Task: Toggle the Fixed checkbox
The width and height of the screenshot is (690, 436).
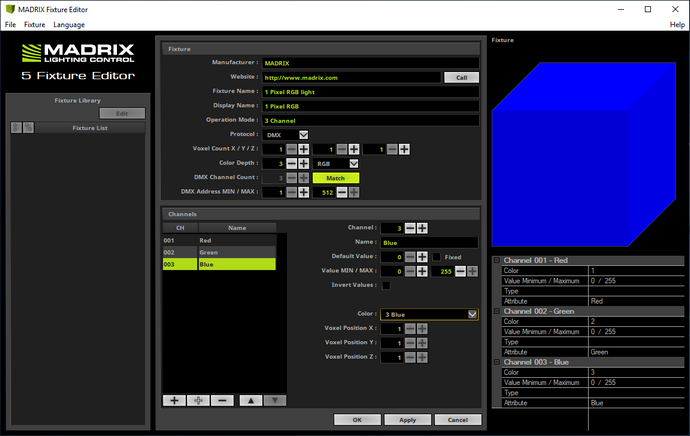Action: coord(437,257)
